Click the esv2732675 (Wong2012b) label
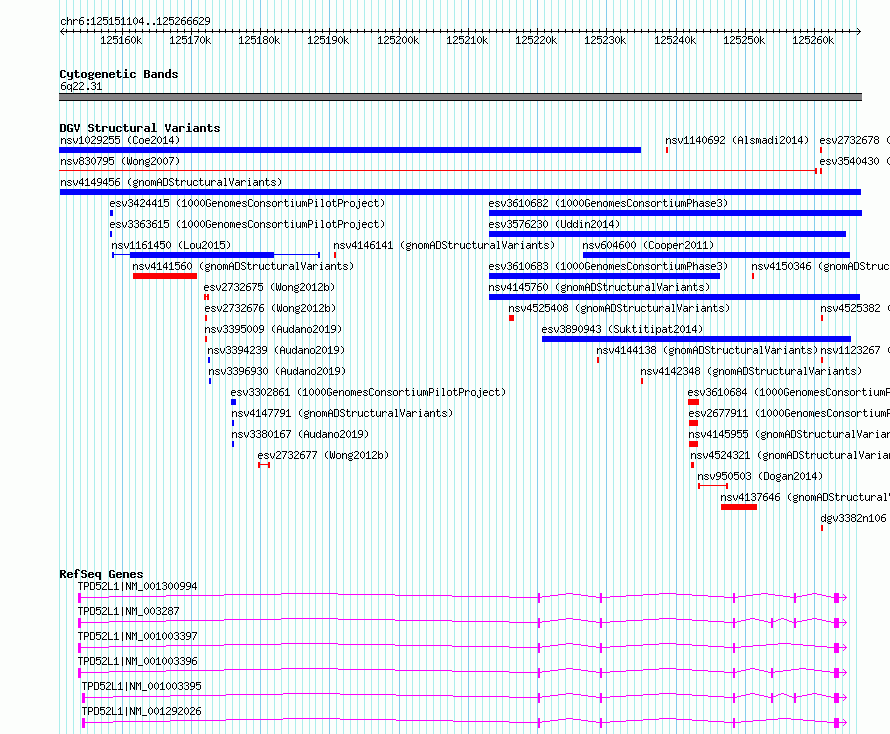The image size is (890, 734). (270, 287)
